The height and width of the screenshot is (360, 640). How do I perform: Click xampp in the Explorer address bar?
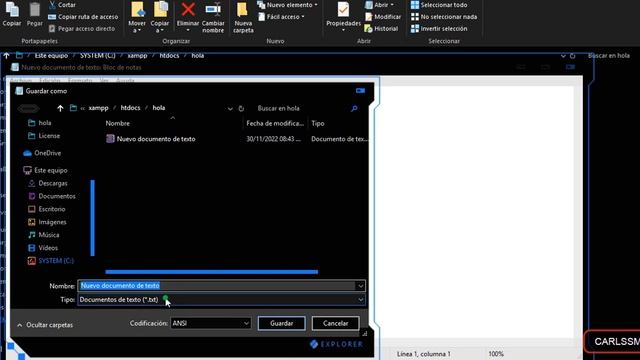[137, 56]
